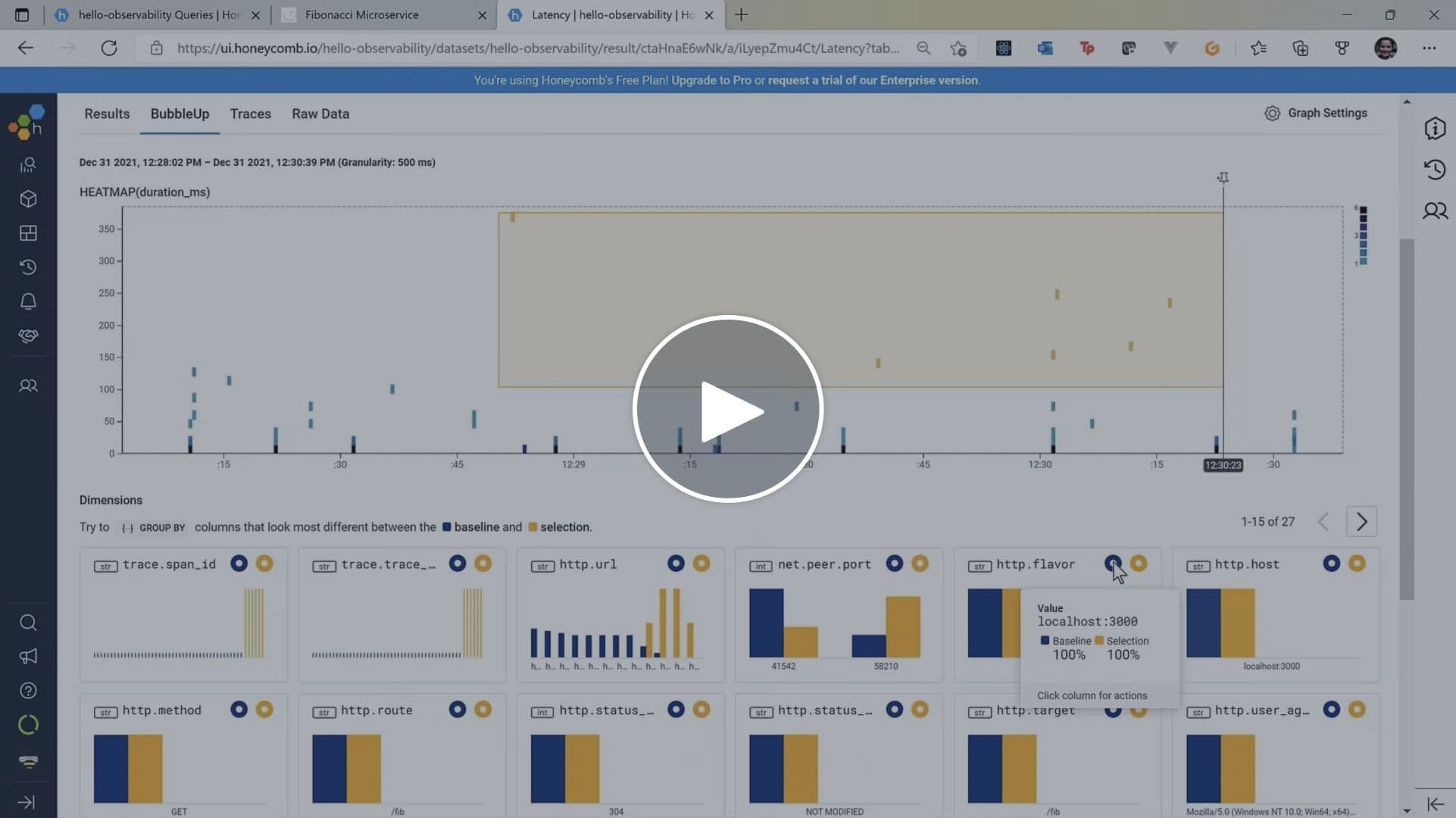The height and width of the screenshot is (818, 1456).
Task: Toggle baseline circle on http.host
Action: pos(1332,564)
